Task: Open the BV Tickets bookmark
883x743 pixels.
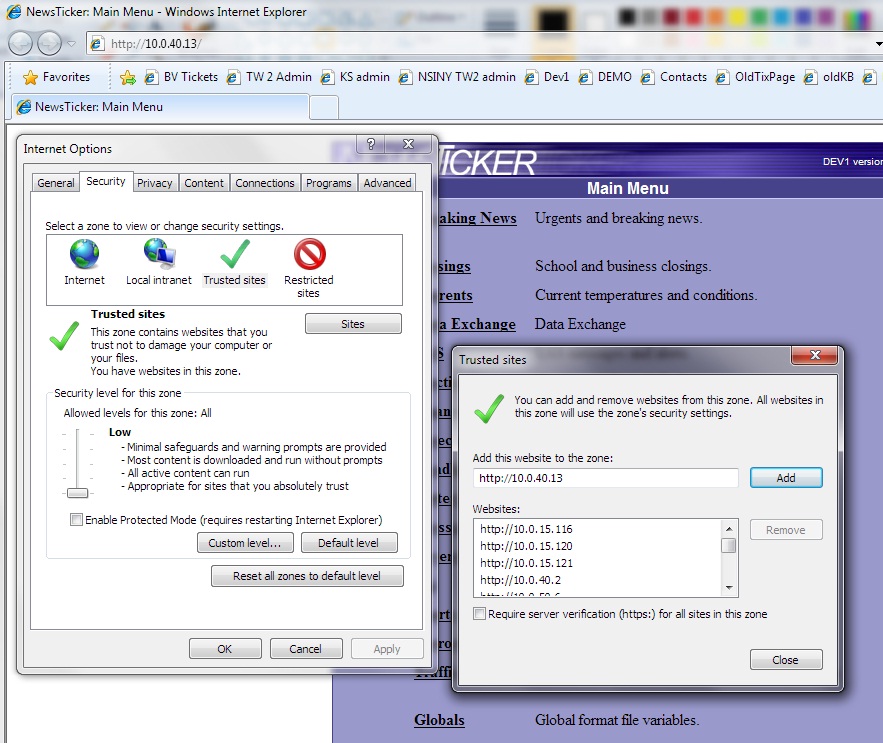Action: (182, 77)
